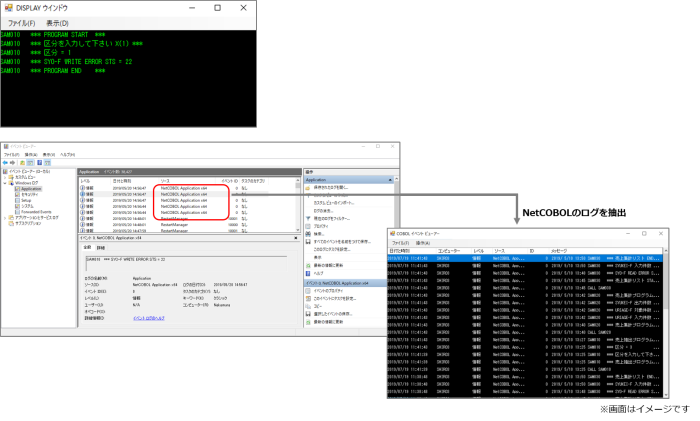Click the Actions pane vertical scrollbar

point(396,203)
